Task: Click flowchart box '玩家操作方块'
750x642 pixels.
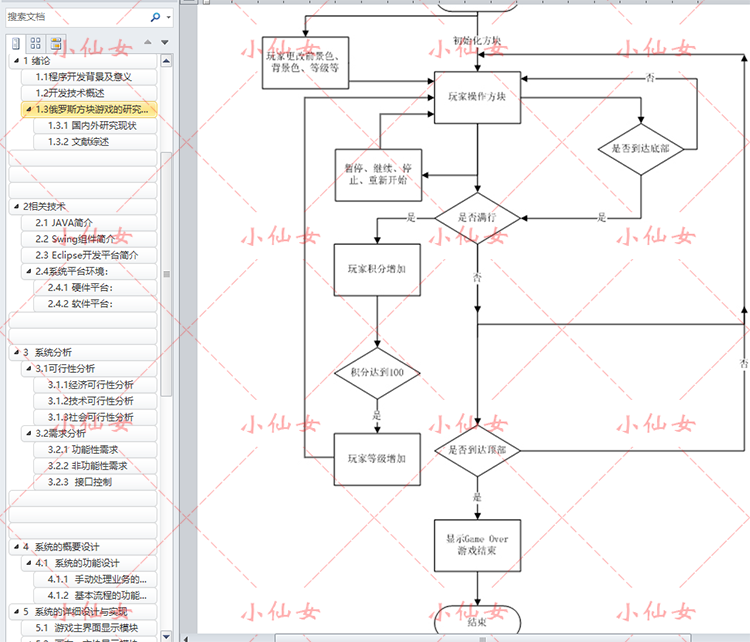Action: [477, 98]
